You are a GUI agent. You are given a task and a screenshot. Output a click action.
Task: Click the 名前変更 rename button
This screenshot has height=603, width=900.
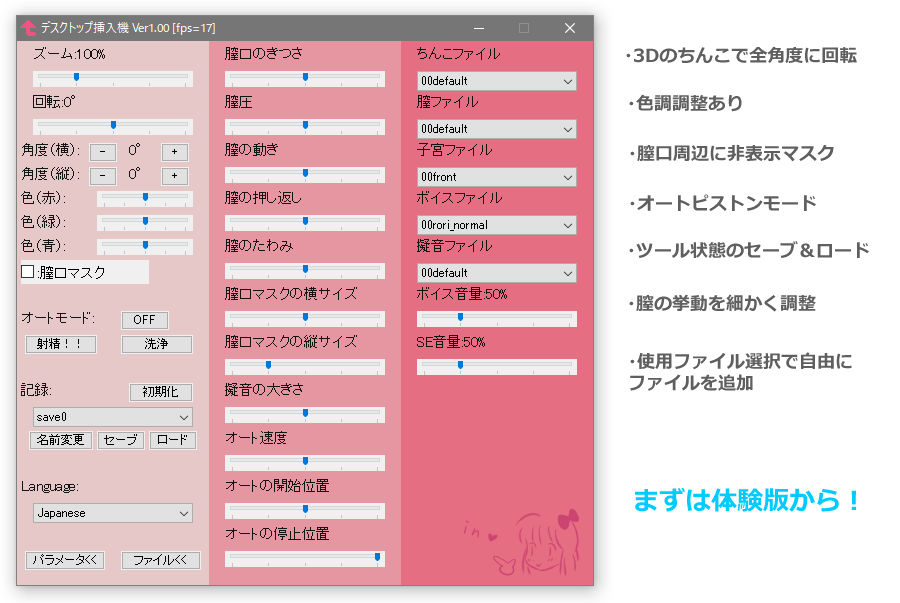tap(60, 440)
